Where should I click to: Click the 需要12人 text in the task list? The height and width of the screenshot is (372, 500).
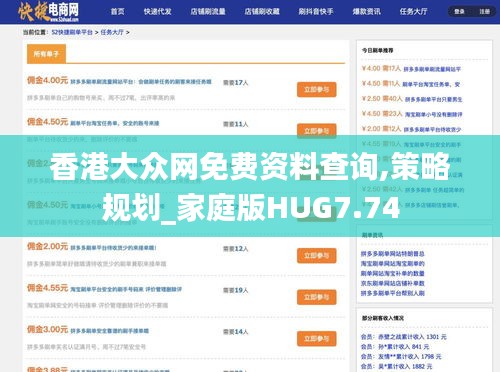[236, 249]
